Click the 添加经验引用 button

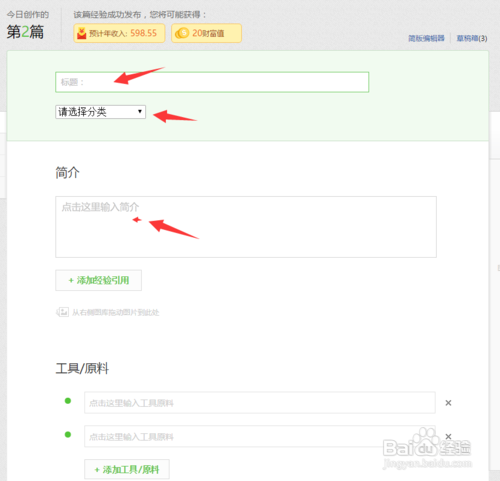[99, 280]
